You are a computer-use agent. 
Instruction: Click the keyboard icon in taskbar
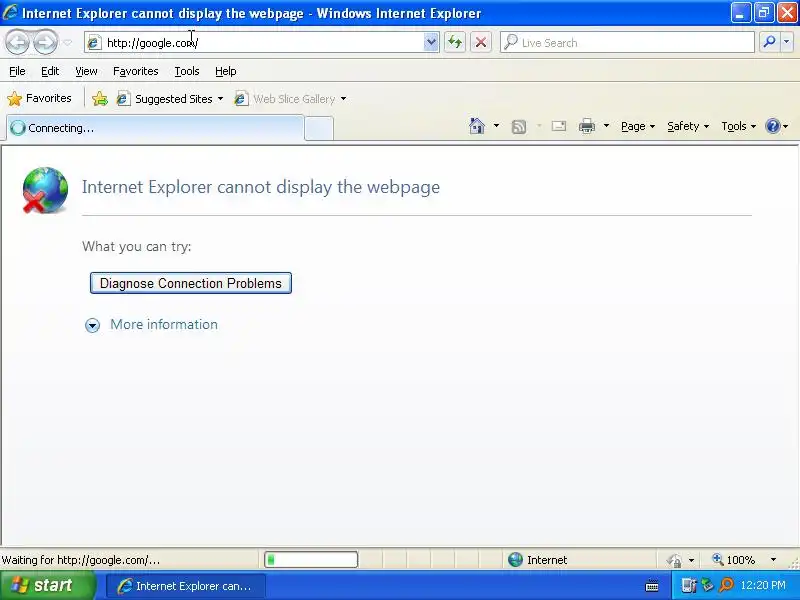[652, 586]
